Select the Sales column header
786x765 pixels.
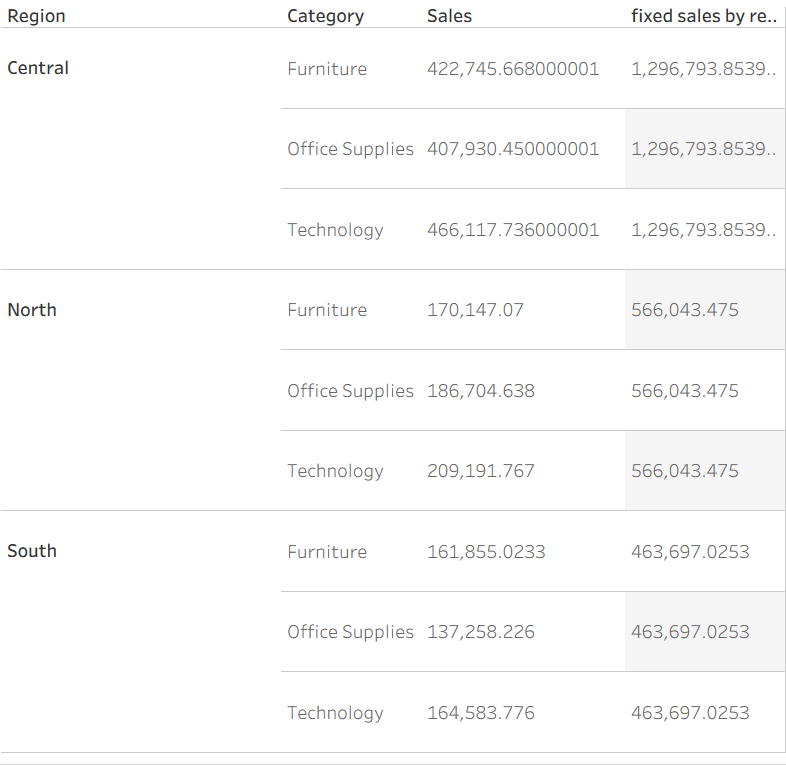pos(449,16)
